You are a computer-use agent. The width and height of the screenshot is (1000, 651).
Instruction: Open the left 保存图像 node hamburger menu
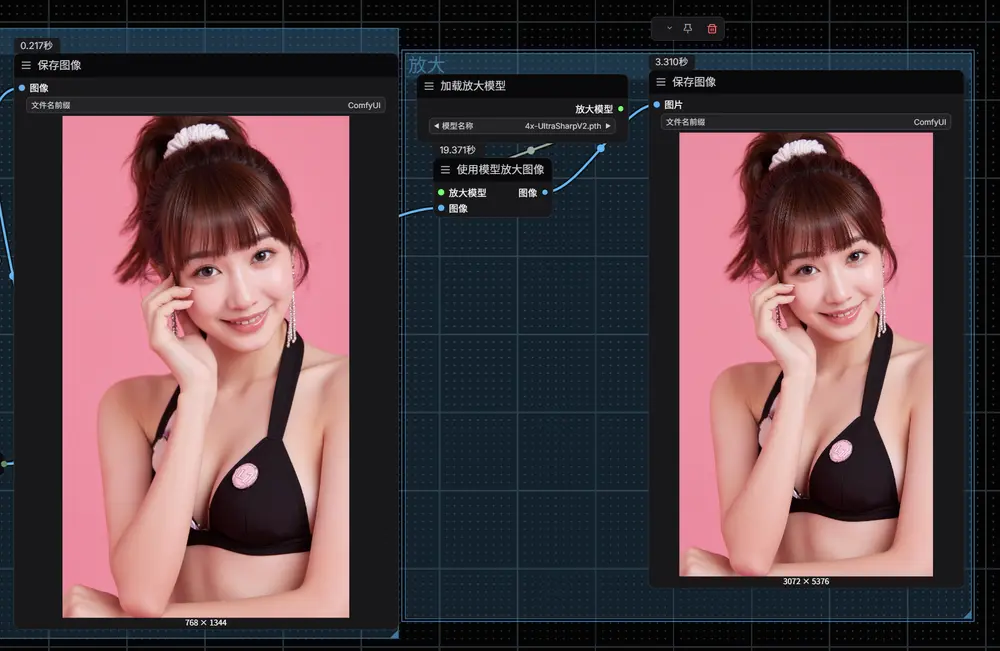(26, 65)
